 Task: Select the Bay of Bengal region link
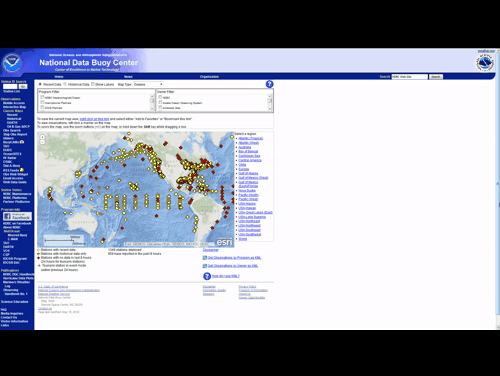tap(248, 151)
